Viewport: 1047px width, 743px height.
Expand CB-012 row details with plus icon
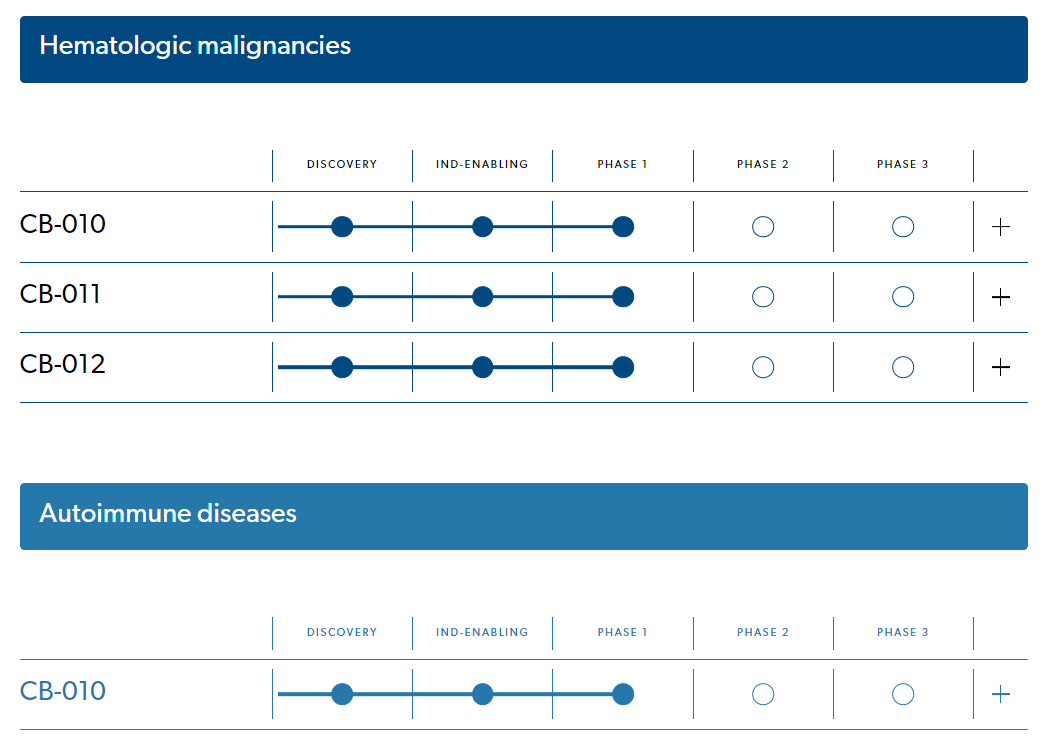pos(1000,367)
